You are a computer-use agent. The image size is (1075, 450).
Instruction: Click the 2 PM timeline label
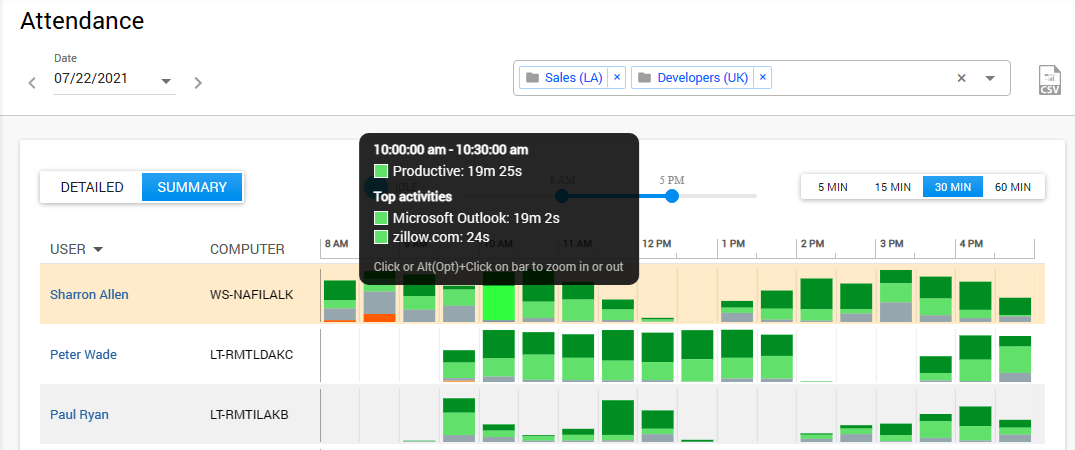812,244
